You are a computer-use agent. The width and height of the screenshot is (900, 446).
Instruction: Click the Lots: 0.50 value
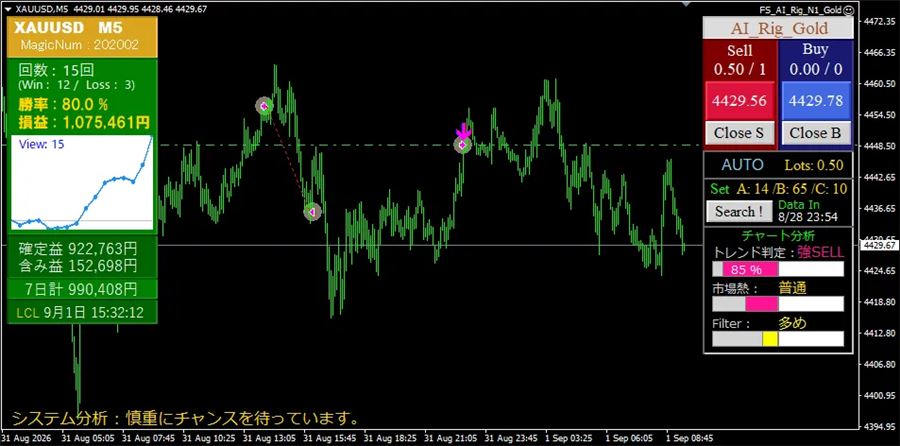click(814, 166)
